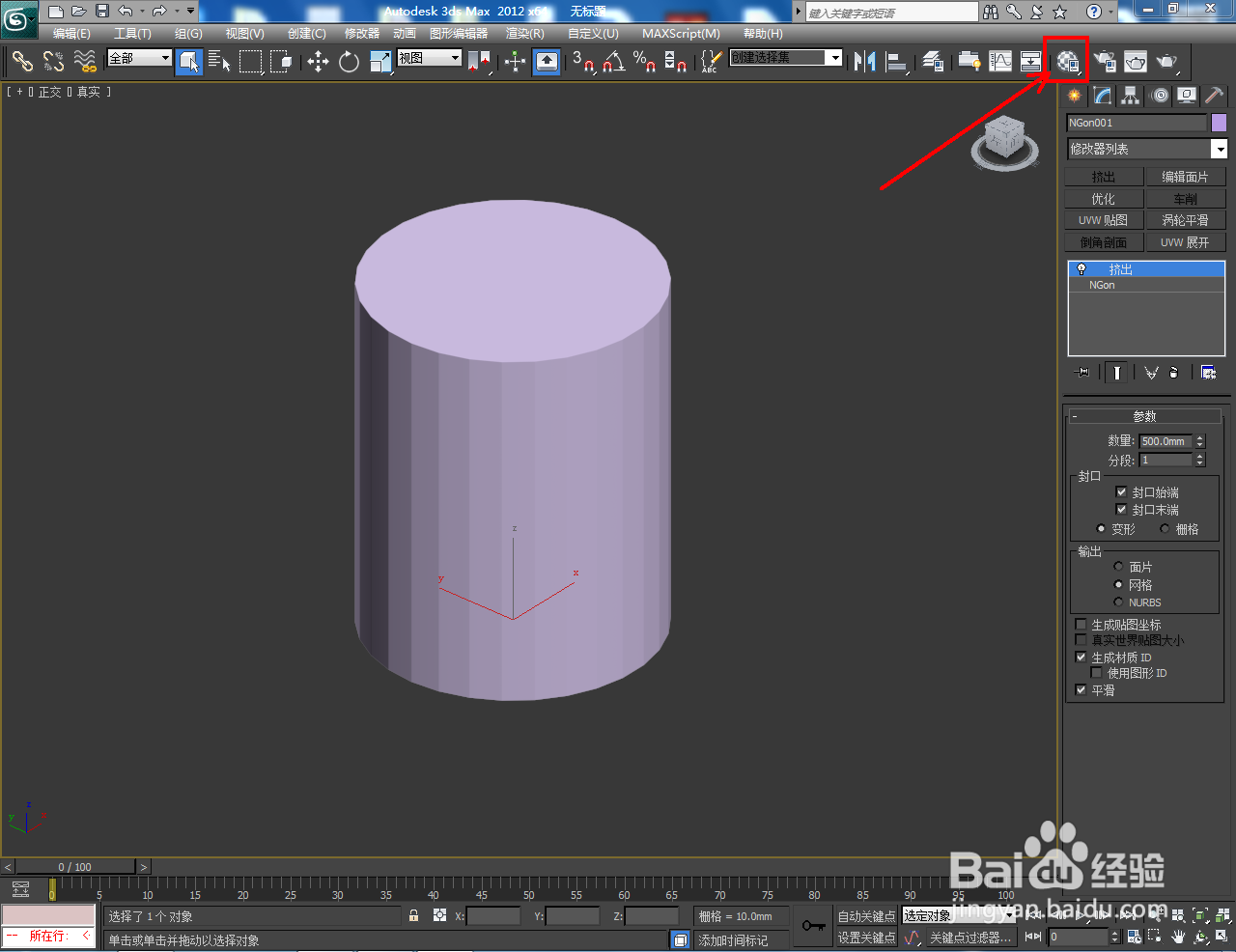This screenshot has height=952, width=1236.
Task: Open the Render Setup teapot icon
Action: point(1105,62)
